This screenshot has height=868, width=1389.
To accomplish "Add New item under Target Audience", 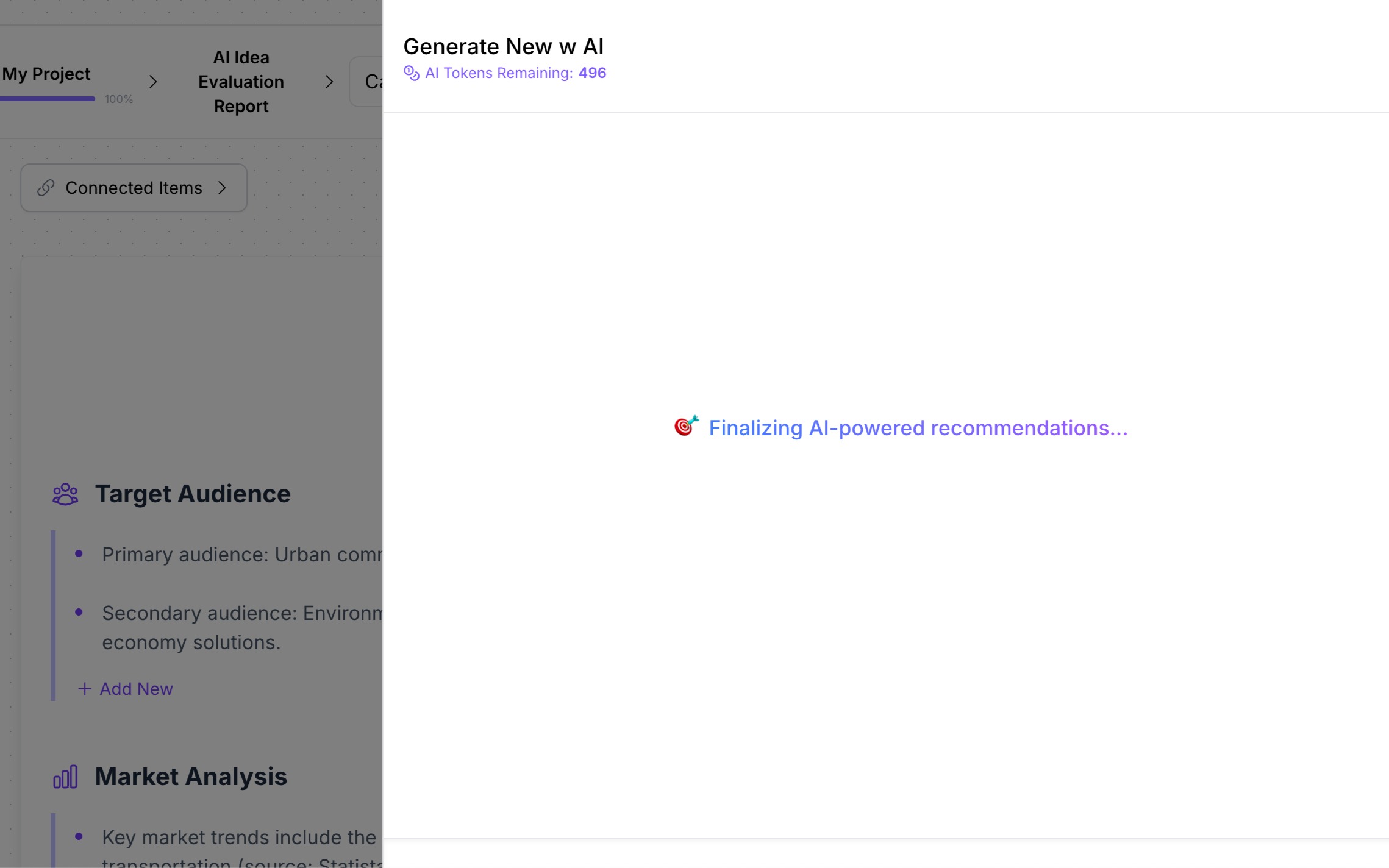I will pos(136,689).
